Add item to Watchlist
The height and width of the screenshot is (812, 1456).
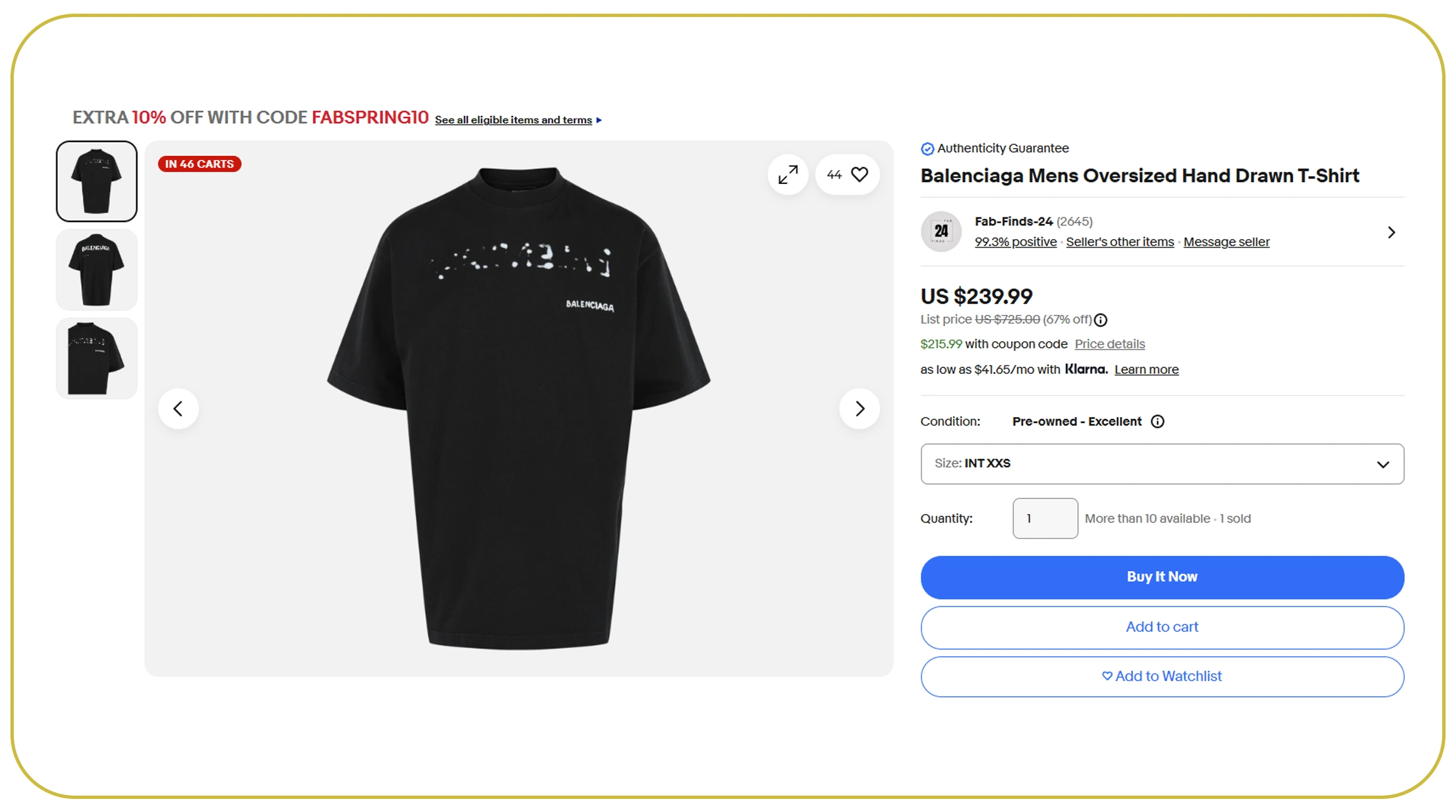click(1162, 676)
